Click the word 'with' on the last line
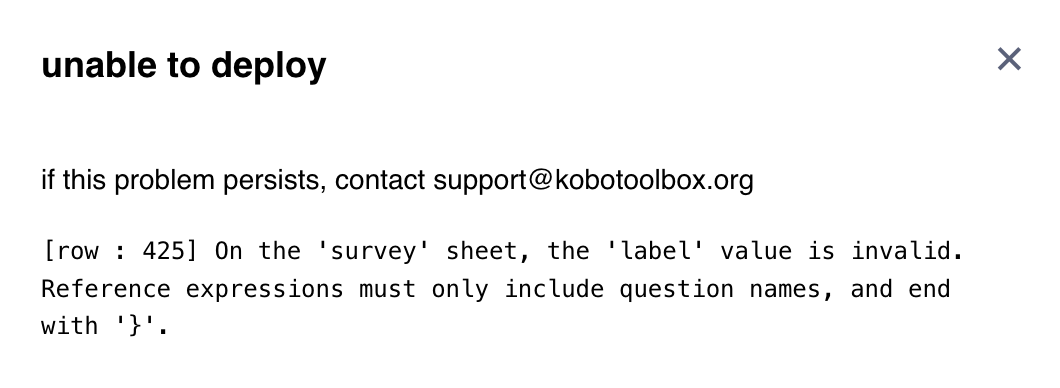This screenshot has height=388, width=1060. [x=70, y=327]
